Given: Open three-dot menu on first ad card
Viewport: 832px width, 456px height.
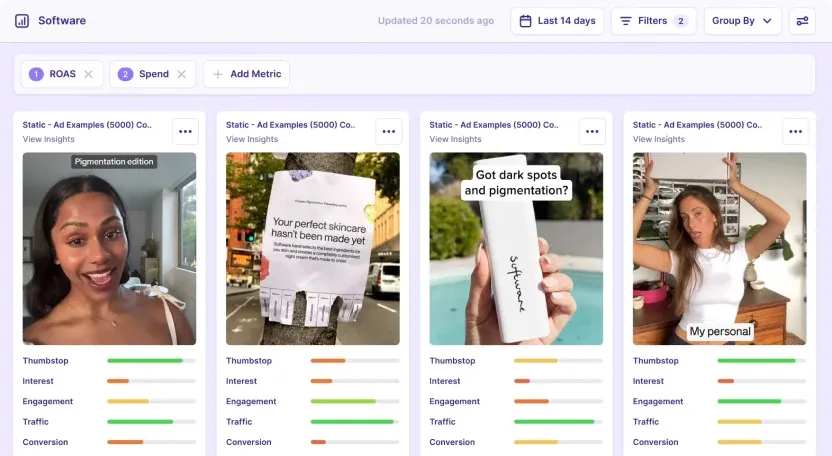Looking at the screenshot, I should pyautogui.click(x=185, y=131).
